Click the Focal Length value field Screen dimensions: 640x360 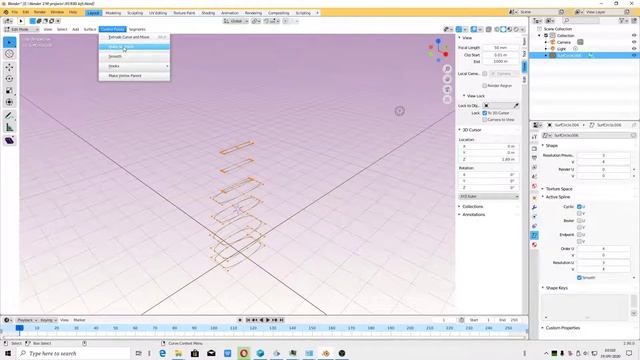coord(500,48)
